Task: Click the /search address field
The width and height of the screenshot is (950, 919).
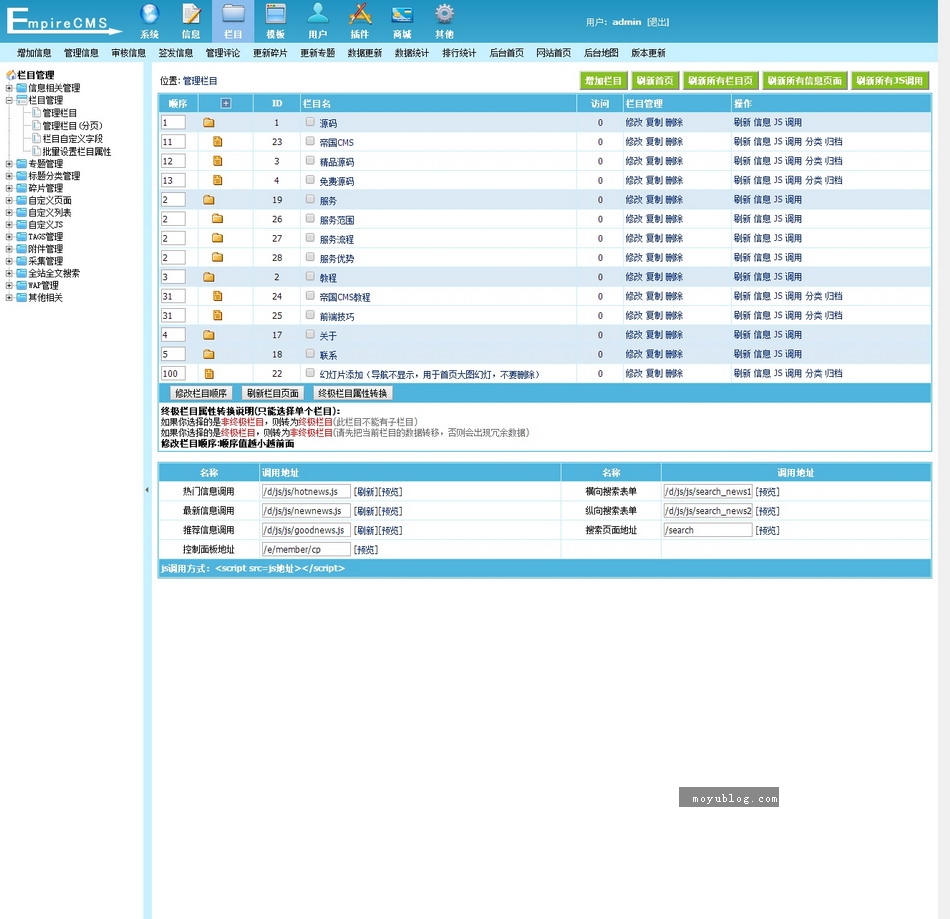Action: (x=708, y=530)
